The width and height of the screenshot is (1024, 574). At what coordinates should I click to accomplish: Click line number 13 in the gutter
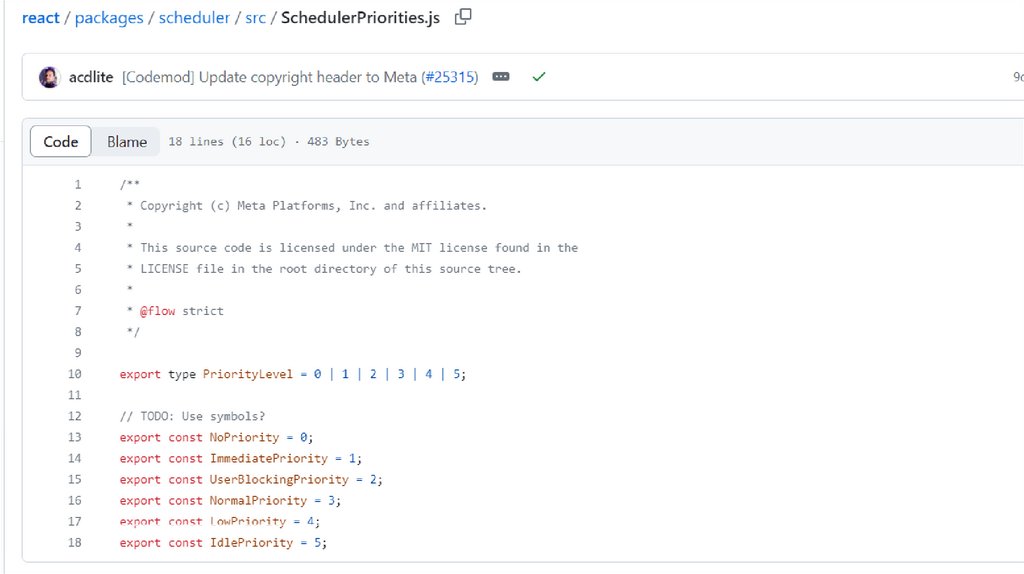(x=75, y=437)
